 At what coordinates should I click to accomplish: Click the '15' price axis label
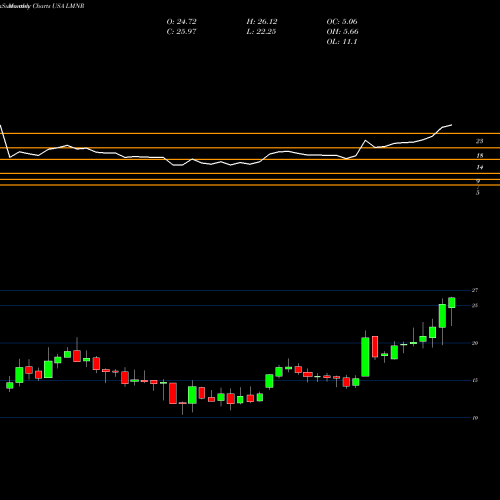click(x=475, y=380)
